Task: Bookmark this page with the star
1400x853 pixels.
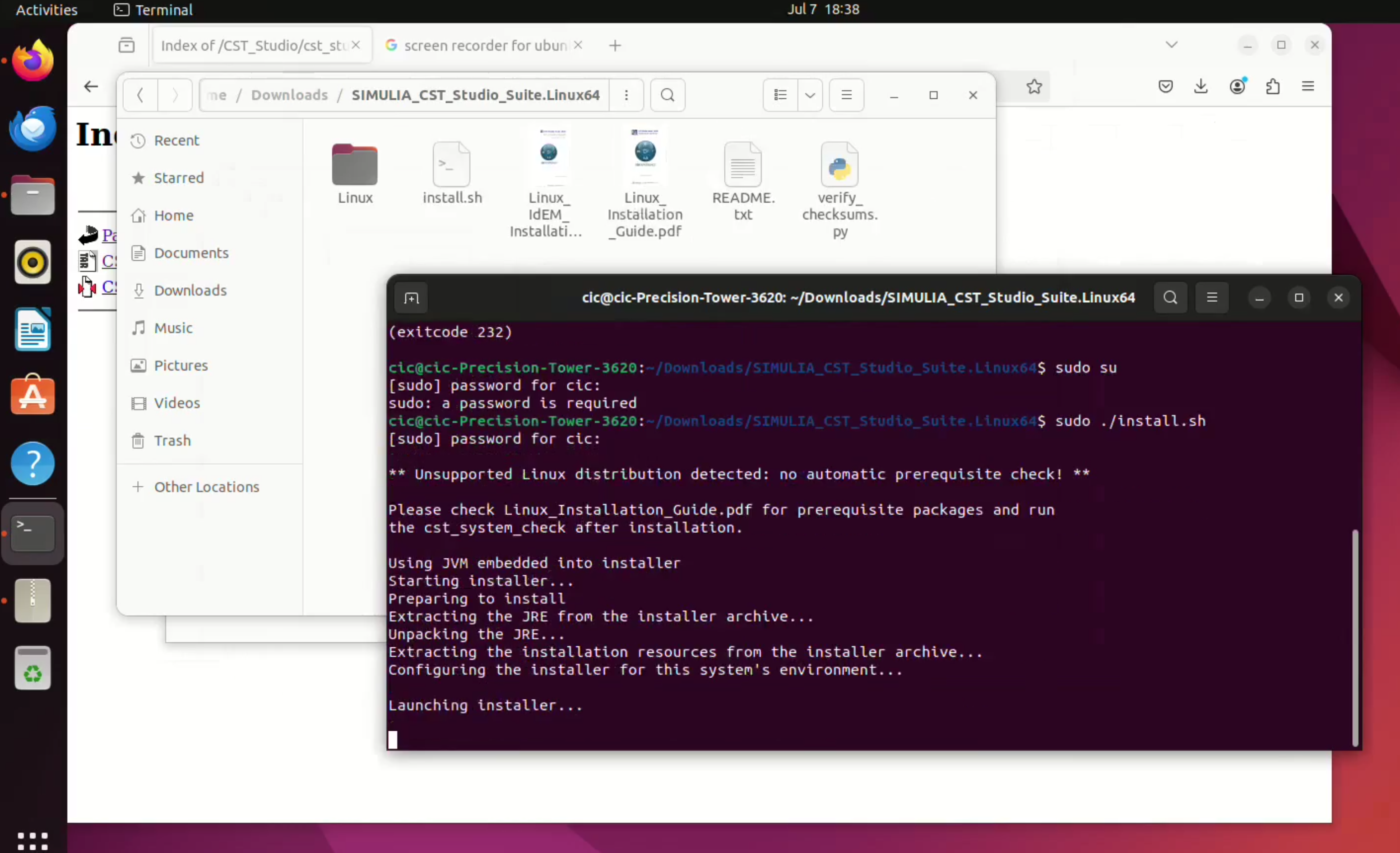Action: tap(1034, 86)
